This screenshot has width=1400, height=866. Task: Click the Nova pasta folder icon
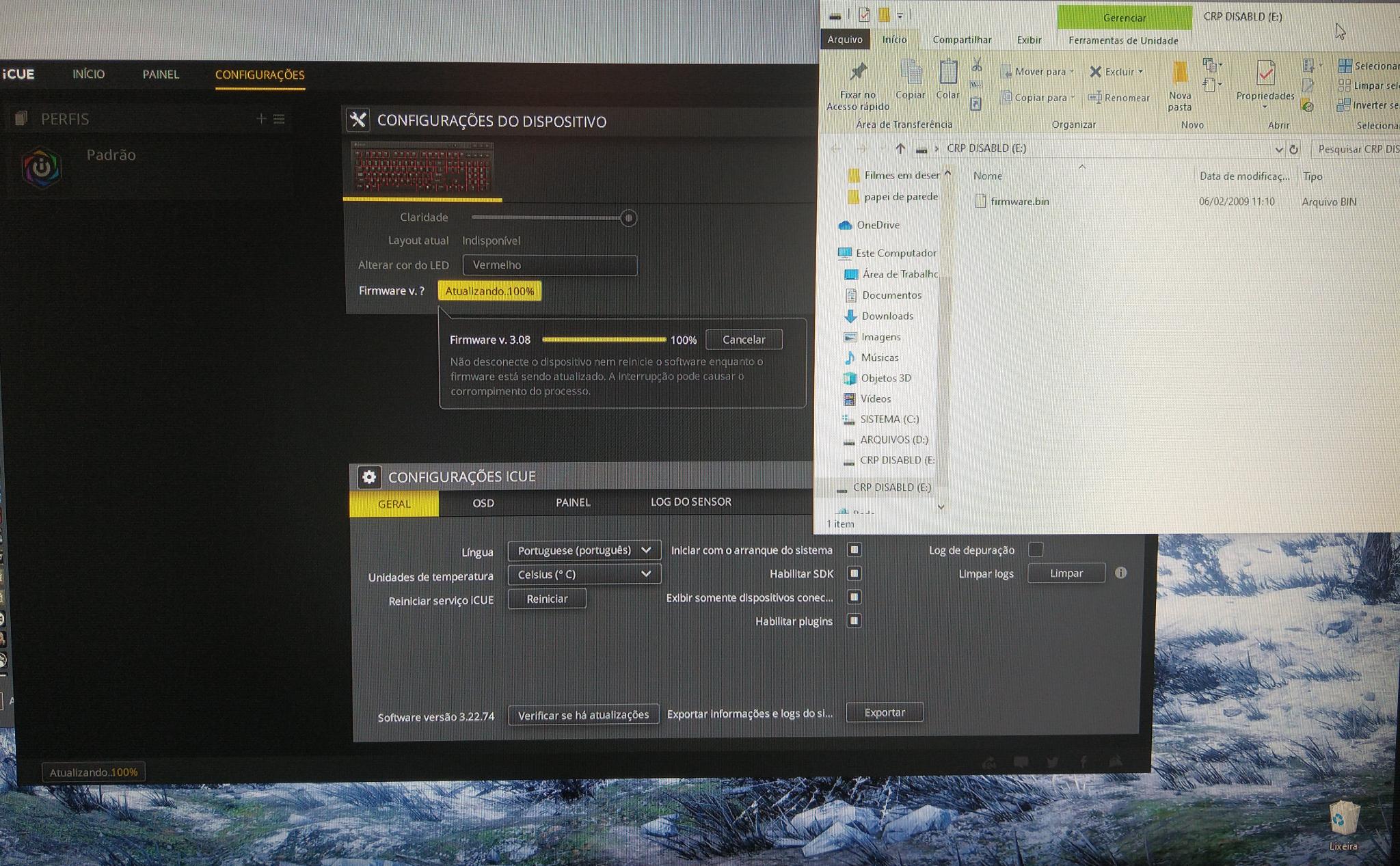pyautogui.click(x=1180, y=74)
